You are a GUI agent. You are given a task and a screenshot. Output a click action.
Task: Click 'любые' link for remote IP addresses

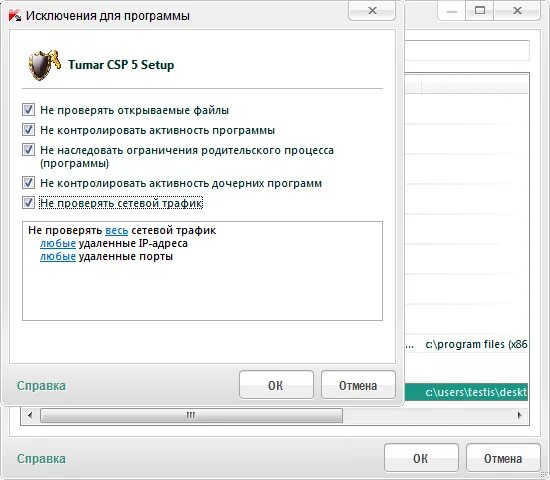pos(58,244)
